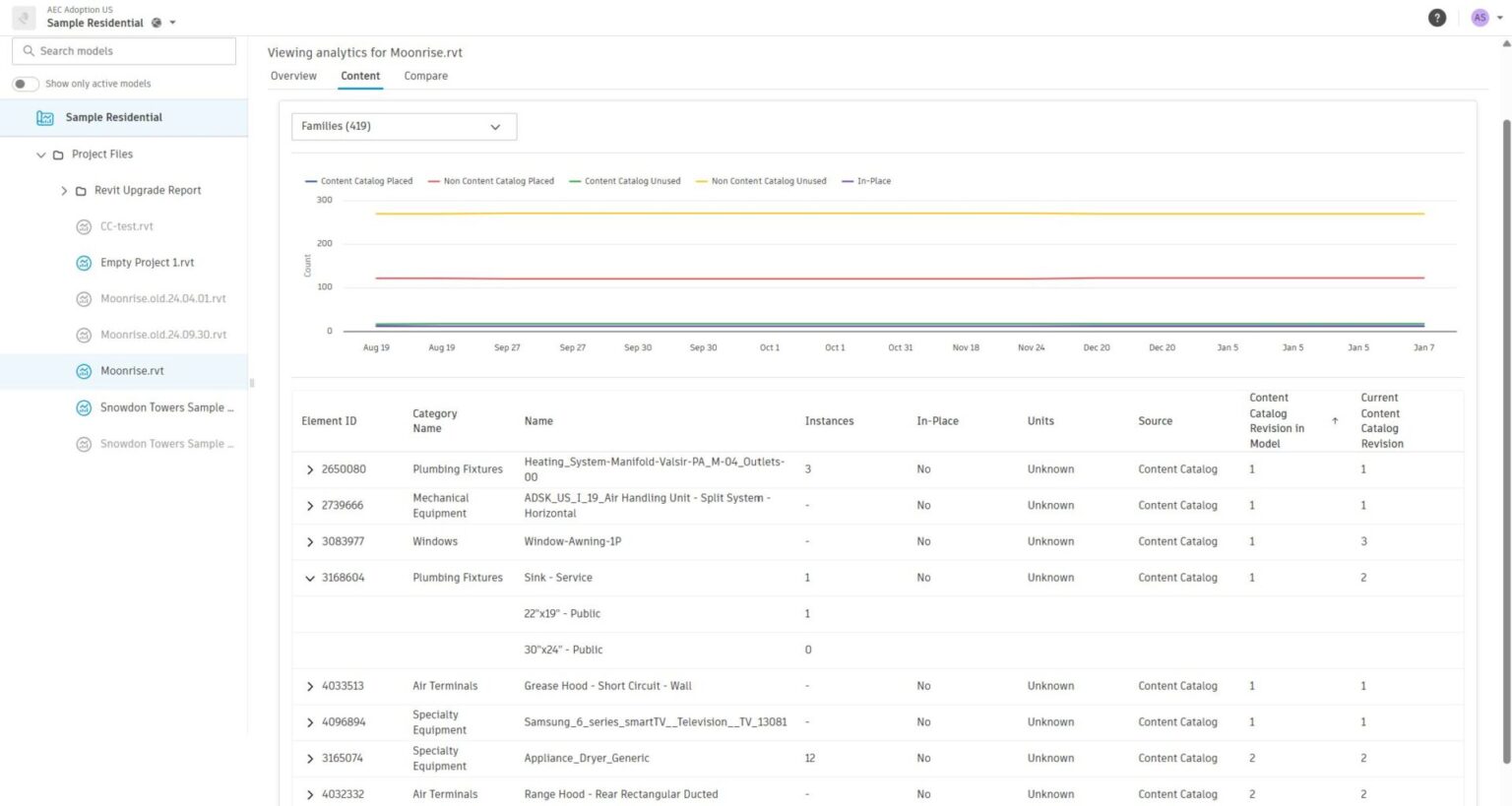This screenshot has height=806, width=1512.
Task: Toggle Show only active models switch
Action: tap(26, 84)
